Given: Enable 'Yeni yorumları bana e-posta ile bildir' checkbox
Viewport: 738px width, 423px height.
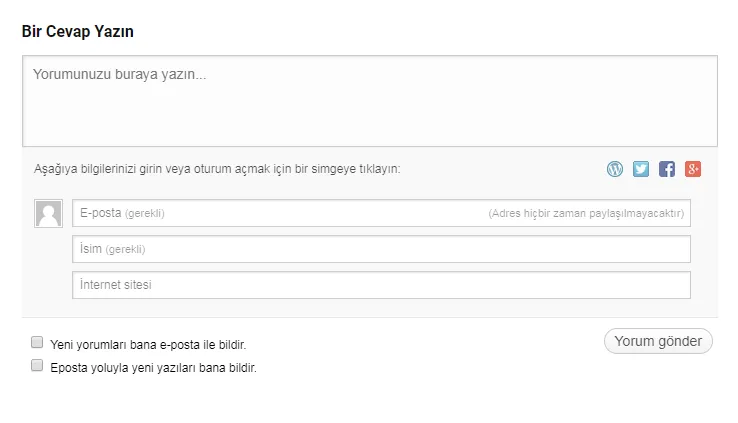Looking at the screenshot, I should pos(37,342).
